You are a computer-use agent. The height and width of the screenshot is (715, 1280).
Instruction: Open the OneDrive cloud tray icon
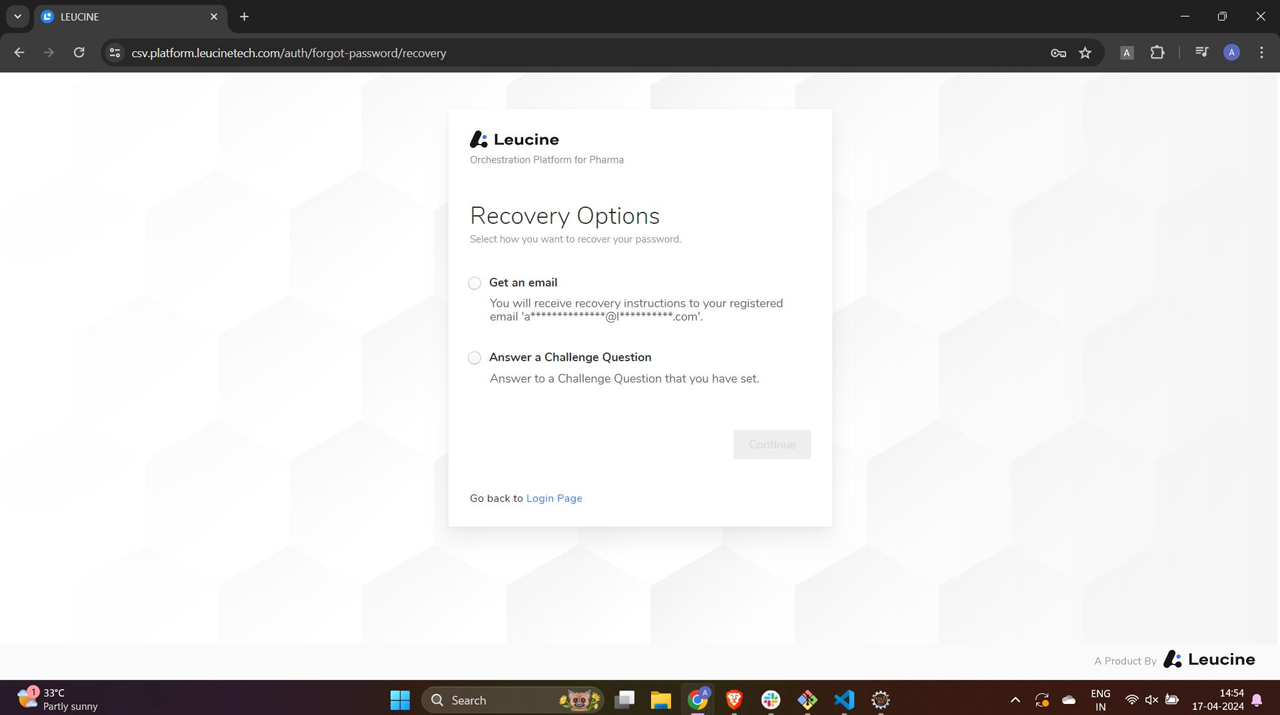click(1069, 700)
